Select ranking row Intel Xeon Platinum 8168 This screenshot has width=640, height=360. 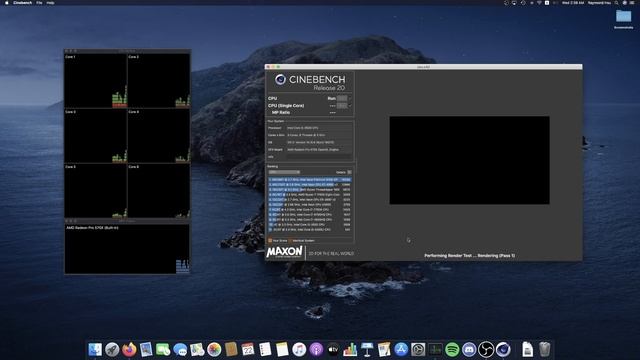click(310, 180)
